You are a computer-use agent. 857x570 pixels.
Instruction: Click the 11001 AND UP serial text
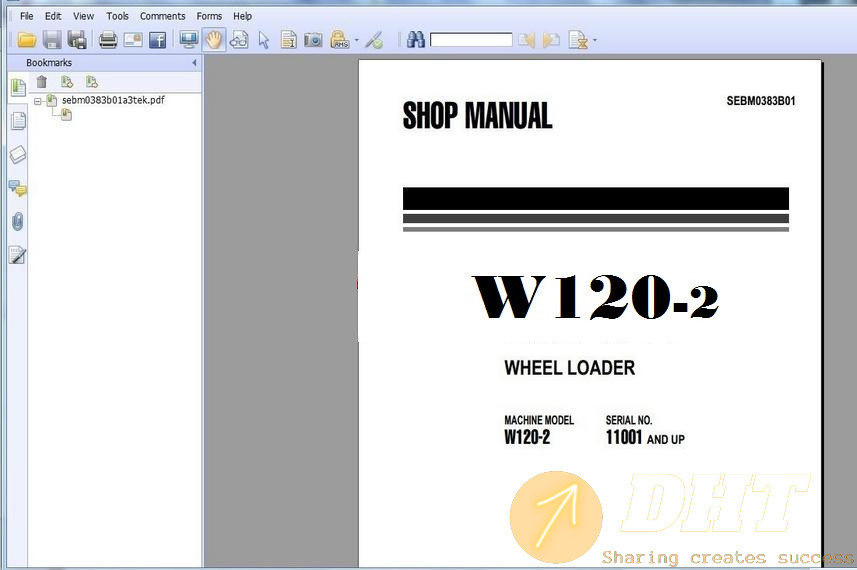[645, 438]
